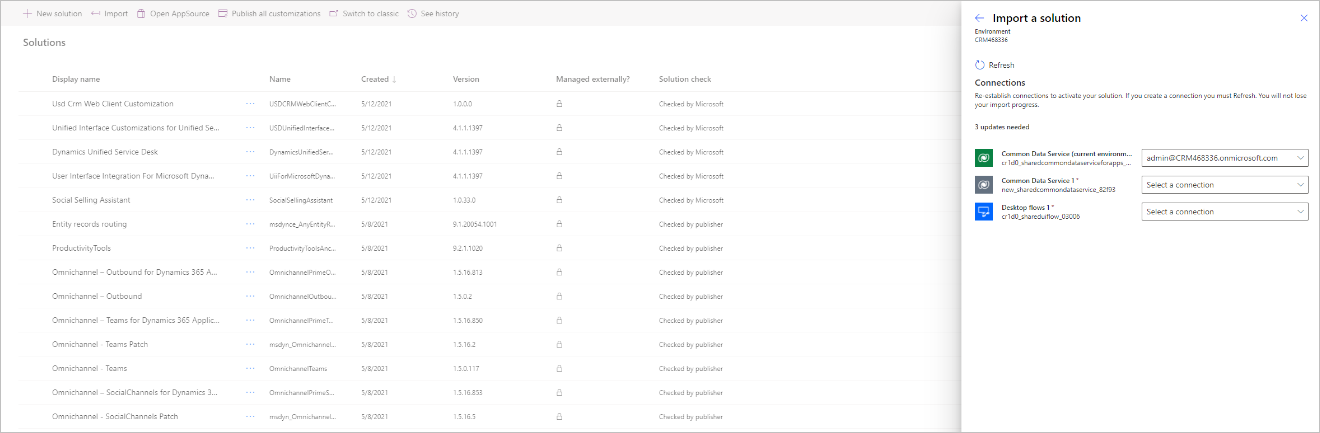Click Switch to classic
The height and width of the screenshot is (433, 1320).
364,14
